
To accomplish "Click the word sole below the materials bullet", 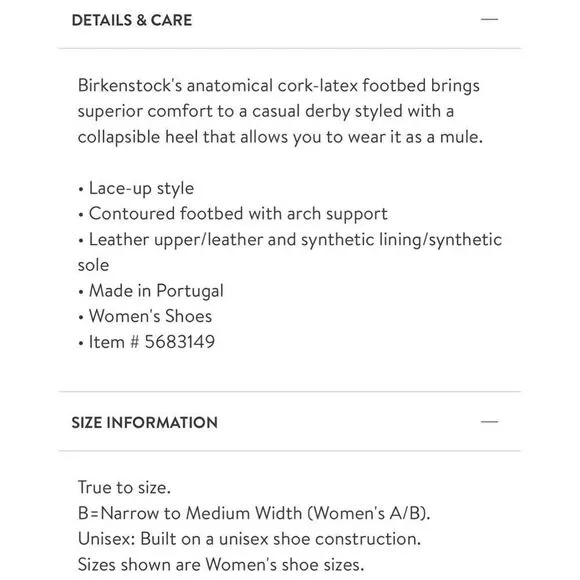I will (x=94, y=265).
